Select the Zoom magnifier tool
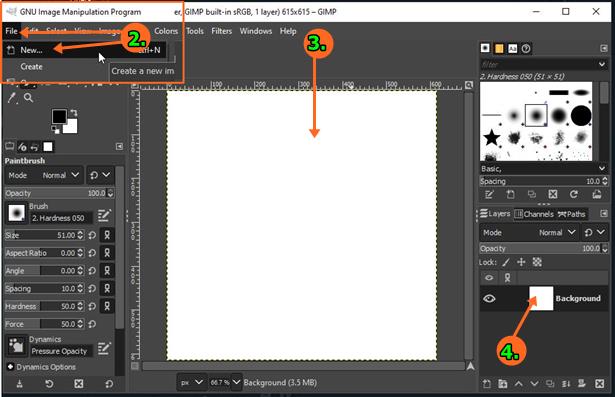Image resolution: width=615 pixels, height=397 pixels. click(28, 98)
